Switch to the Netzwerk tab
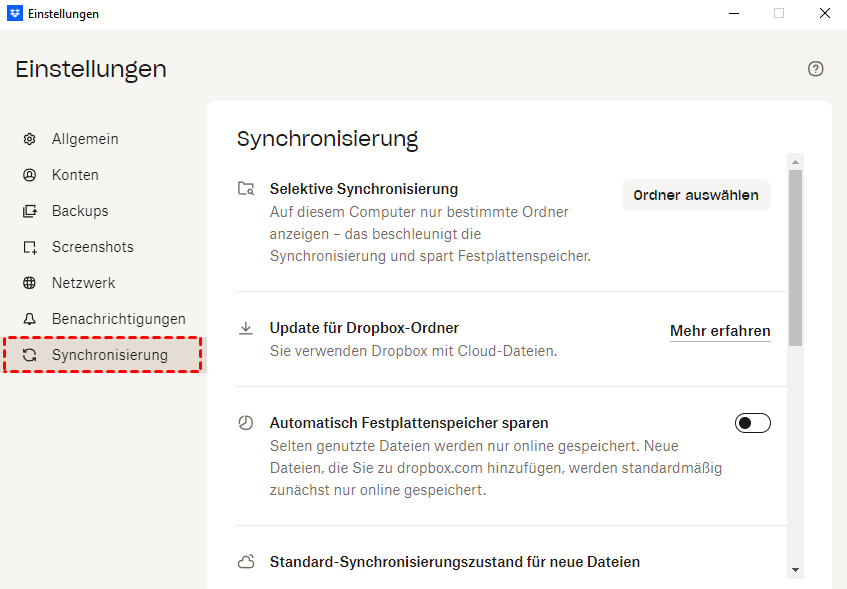 pos(83,283)
